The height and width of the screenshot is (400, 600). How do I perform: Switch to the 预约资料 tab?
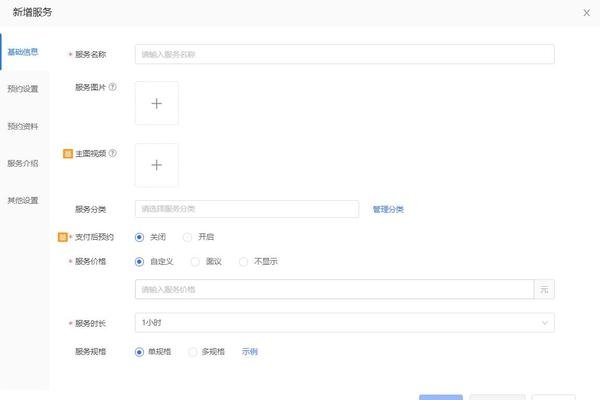click(x=23, y=126)
